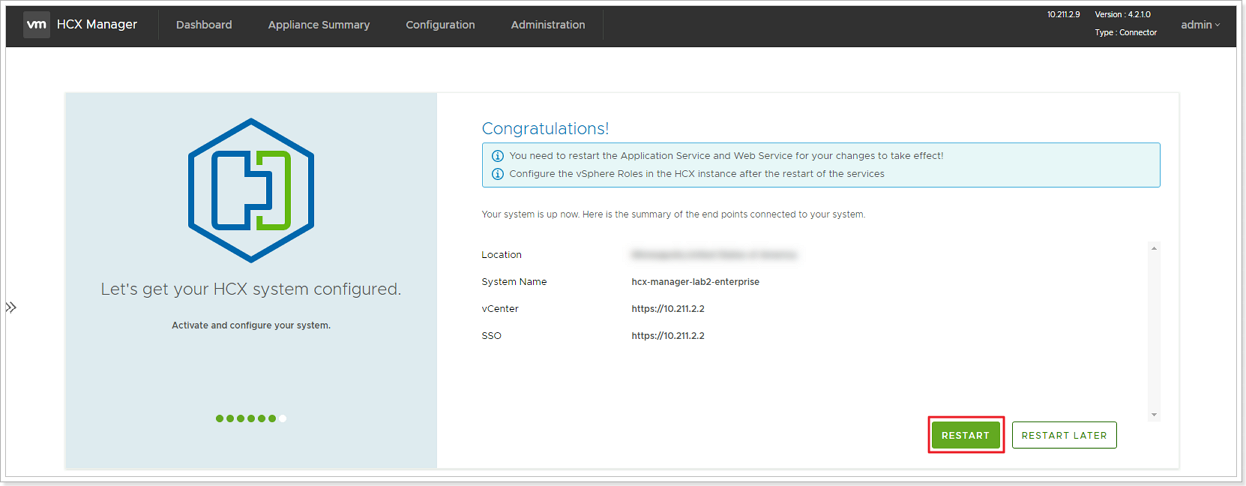Image resolution: width=1246 pixels, height=486 pixels.
Task: Click the vCenter label
Action: click(500, 309)
